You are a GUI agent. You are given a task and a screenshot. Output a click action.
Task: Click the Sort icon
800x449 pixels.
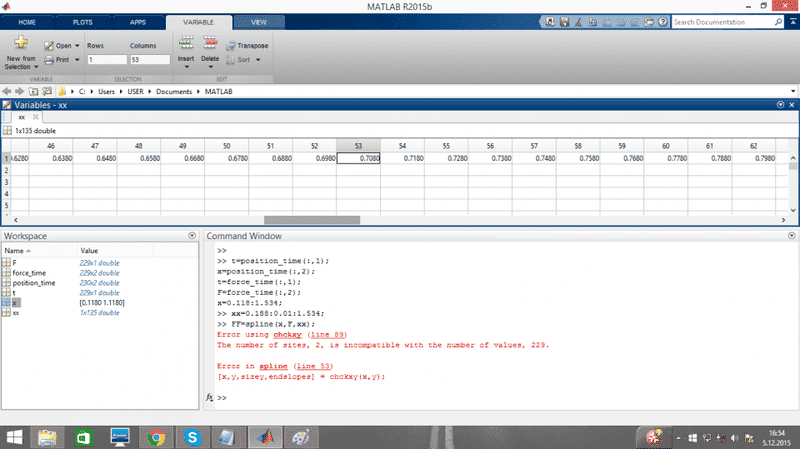(x=231, y=60)
